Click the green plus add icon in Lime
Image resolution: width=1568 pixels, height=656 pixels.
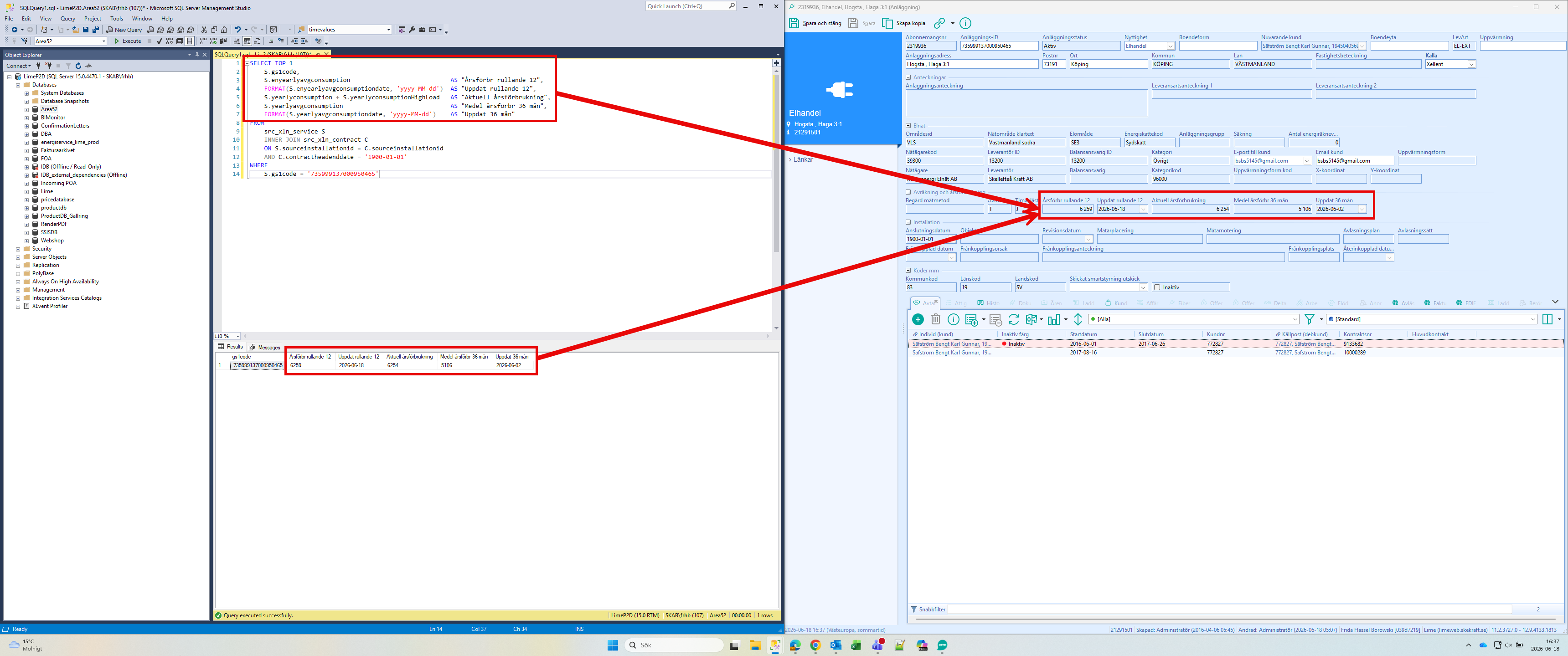click(918, 319)
